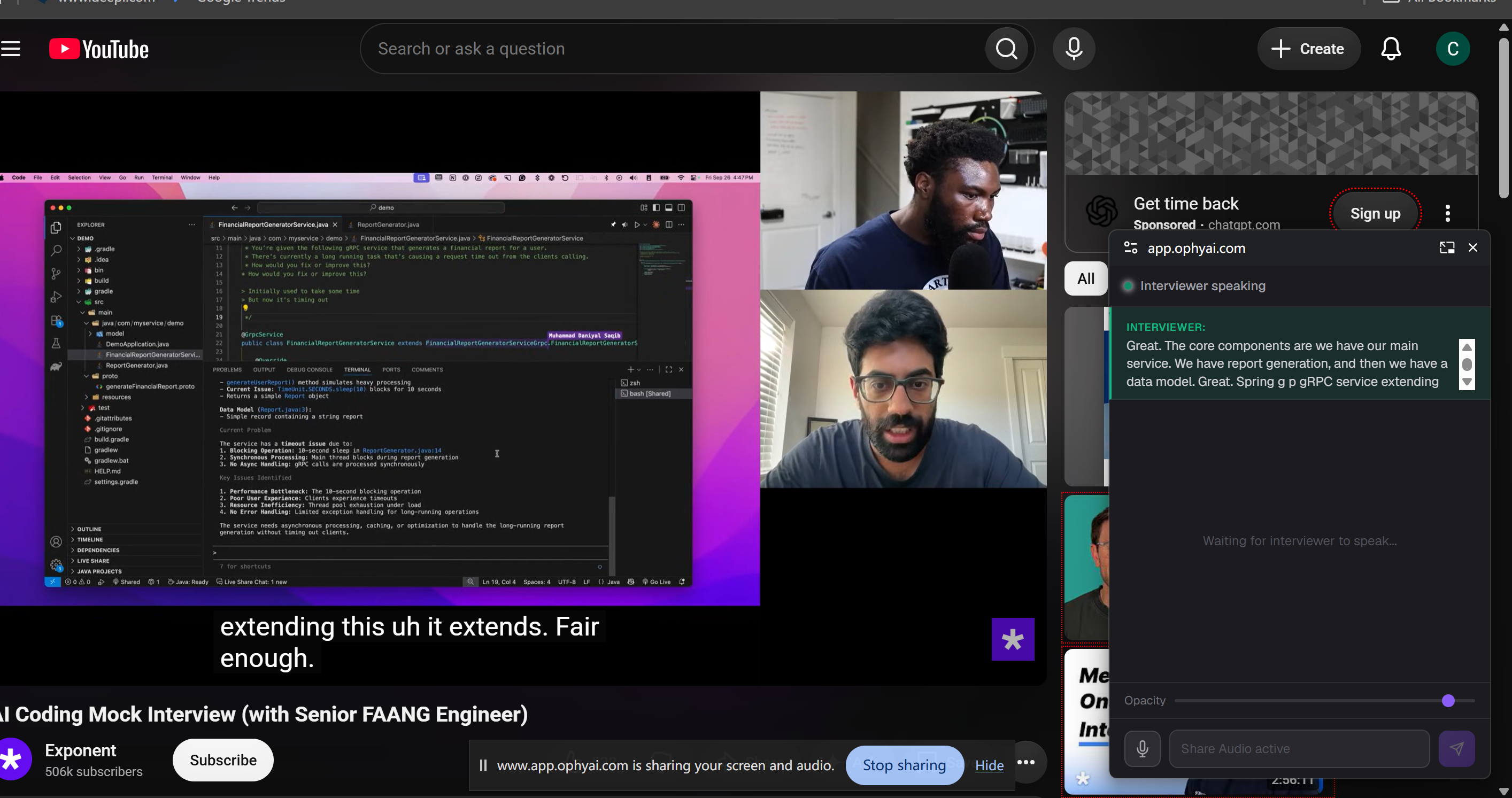
Task: Open the OUTPUT panel tab
Action: (264, 370)
